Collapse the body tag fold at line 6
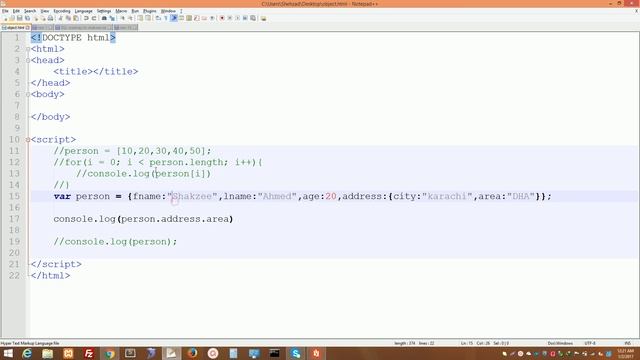The image size is (640, 360). point(28,94)
